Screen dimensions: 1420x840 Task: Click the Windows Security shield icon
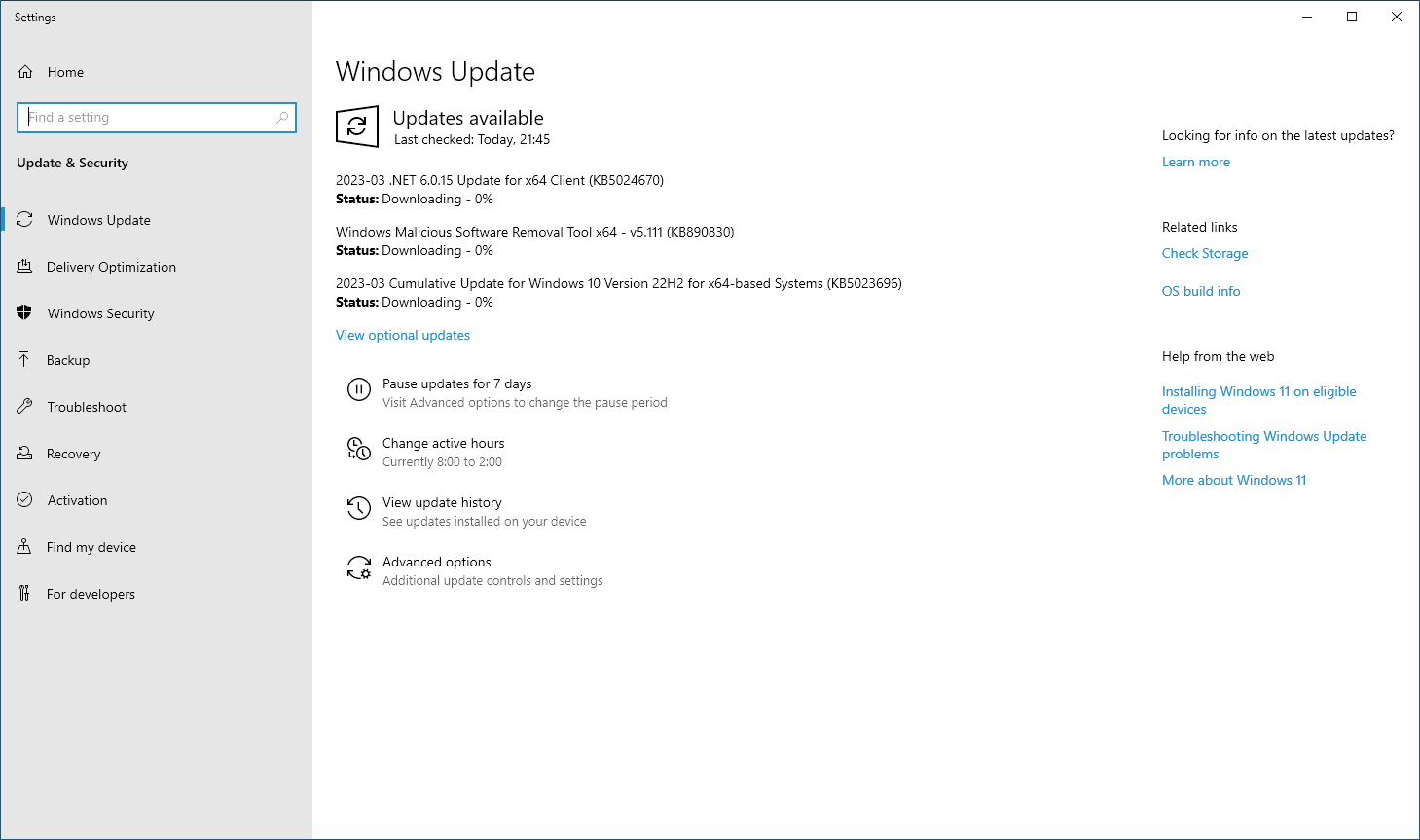click(x=25, y=313)
